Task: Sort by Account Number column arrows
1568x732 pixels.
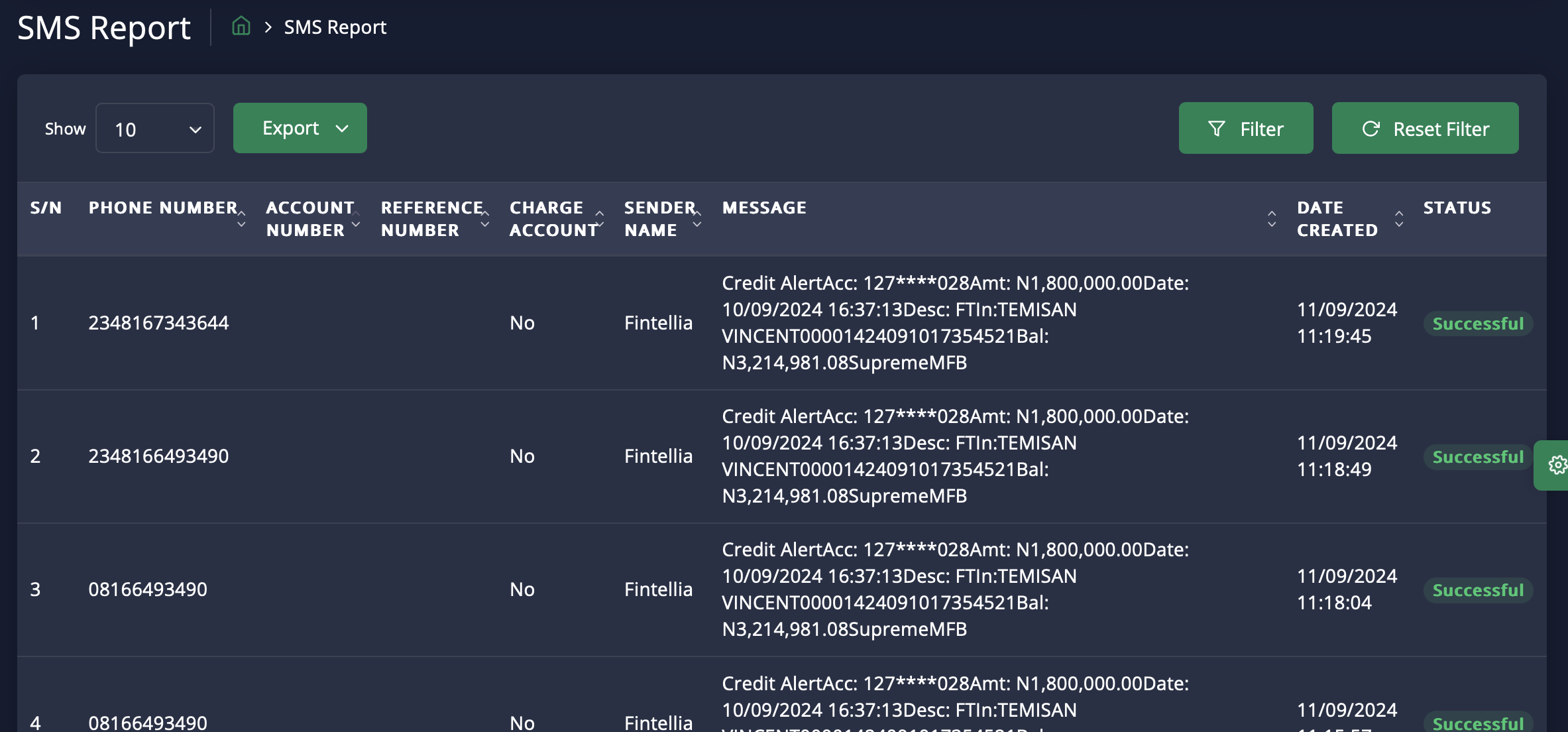Action: [x=356, y=219]
